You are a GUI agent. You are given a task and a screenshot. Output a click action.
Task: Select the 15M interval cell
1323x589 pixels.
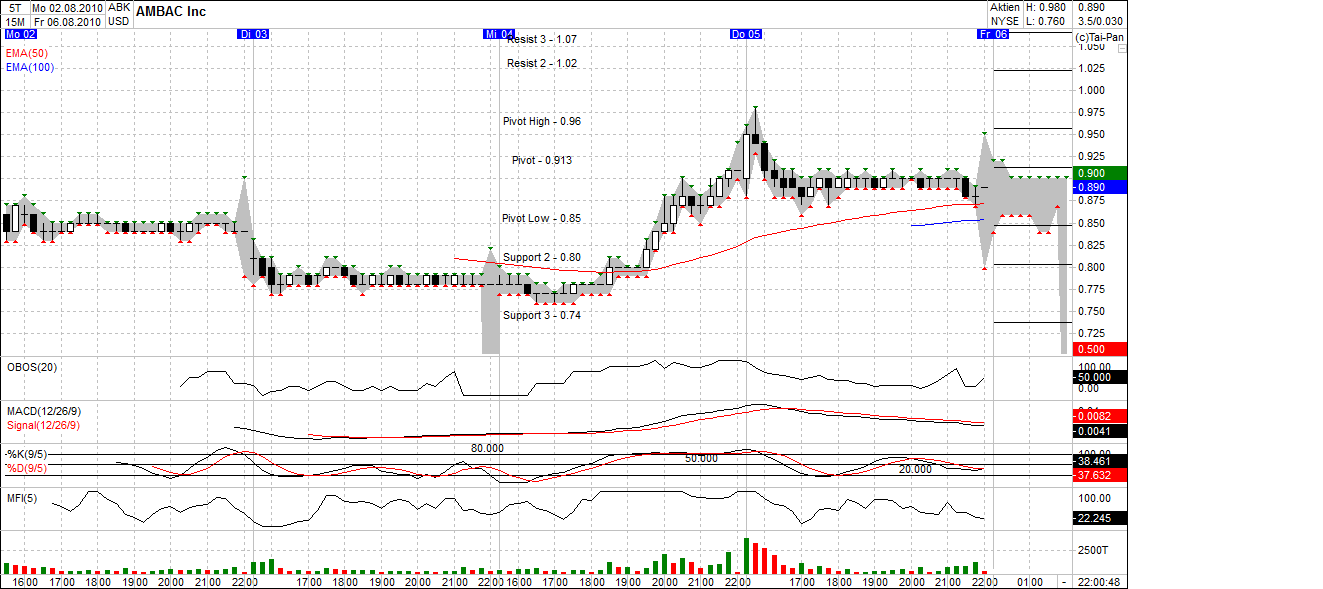(x=14, y=21)
